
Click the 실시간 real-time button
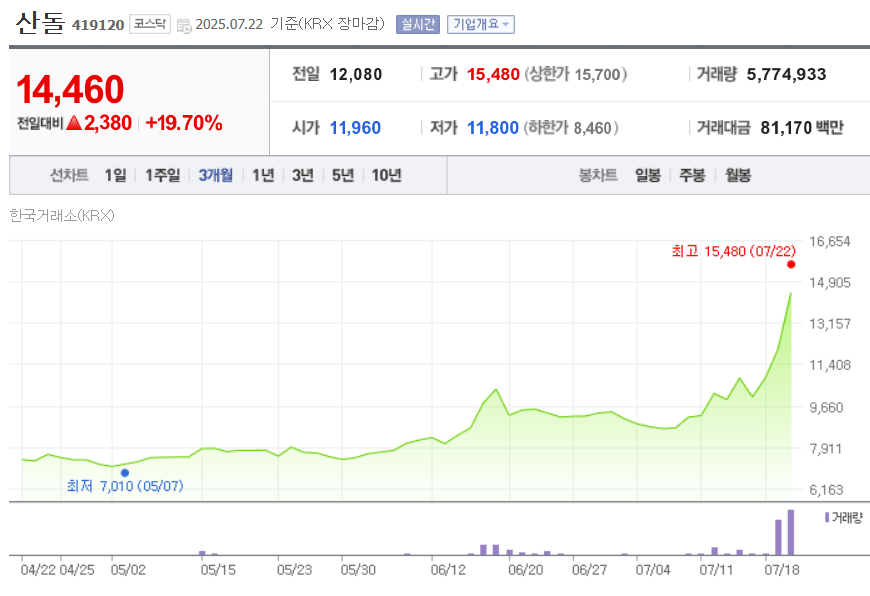tap(418, 24)
